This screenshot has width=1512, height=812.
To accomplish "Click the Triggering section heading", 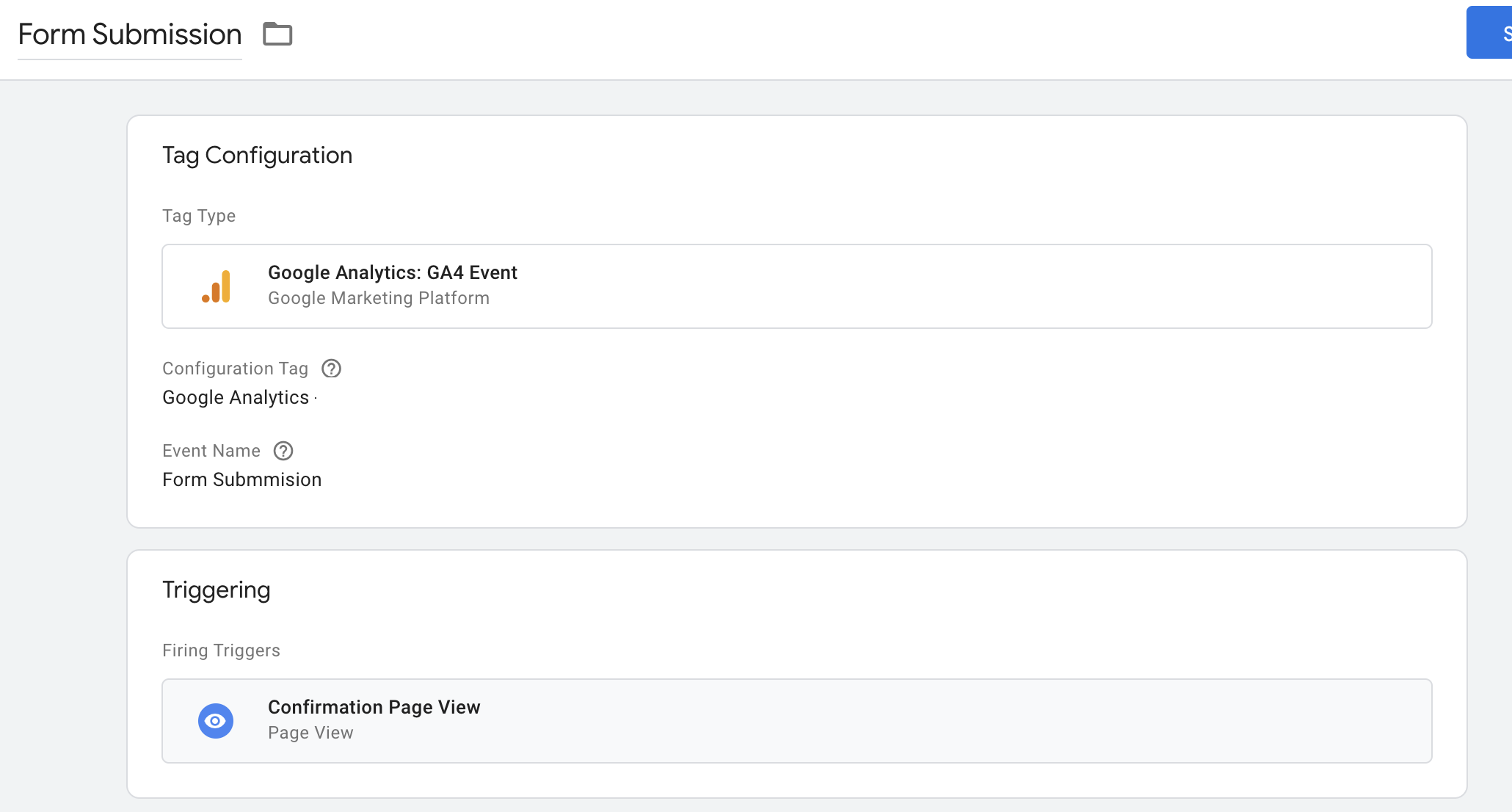I will (x=216, y=590).
